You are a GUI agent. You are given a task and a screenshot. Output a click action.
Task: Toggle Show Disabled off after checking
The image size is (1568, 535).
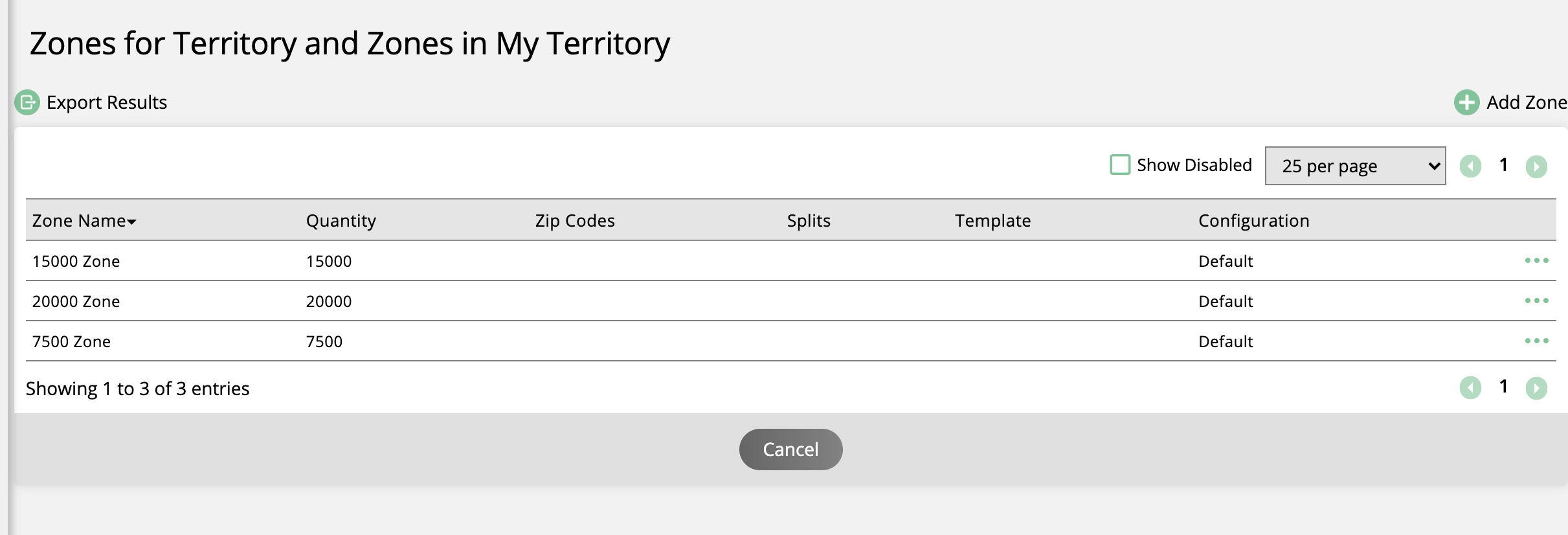tap(1119, 165)
